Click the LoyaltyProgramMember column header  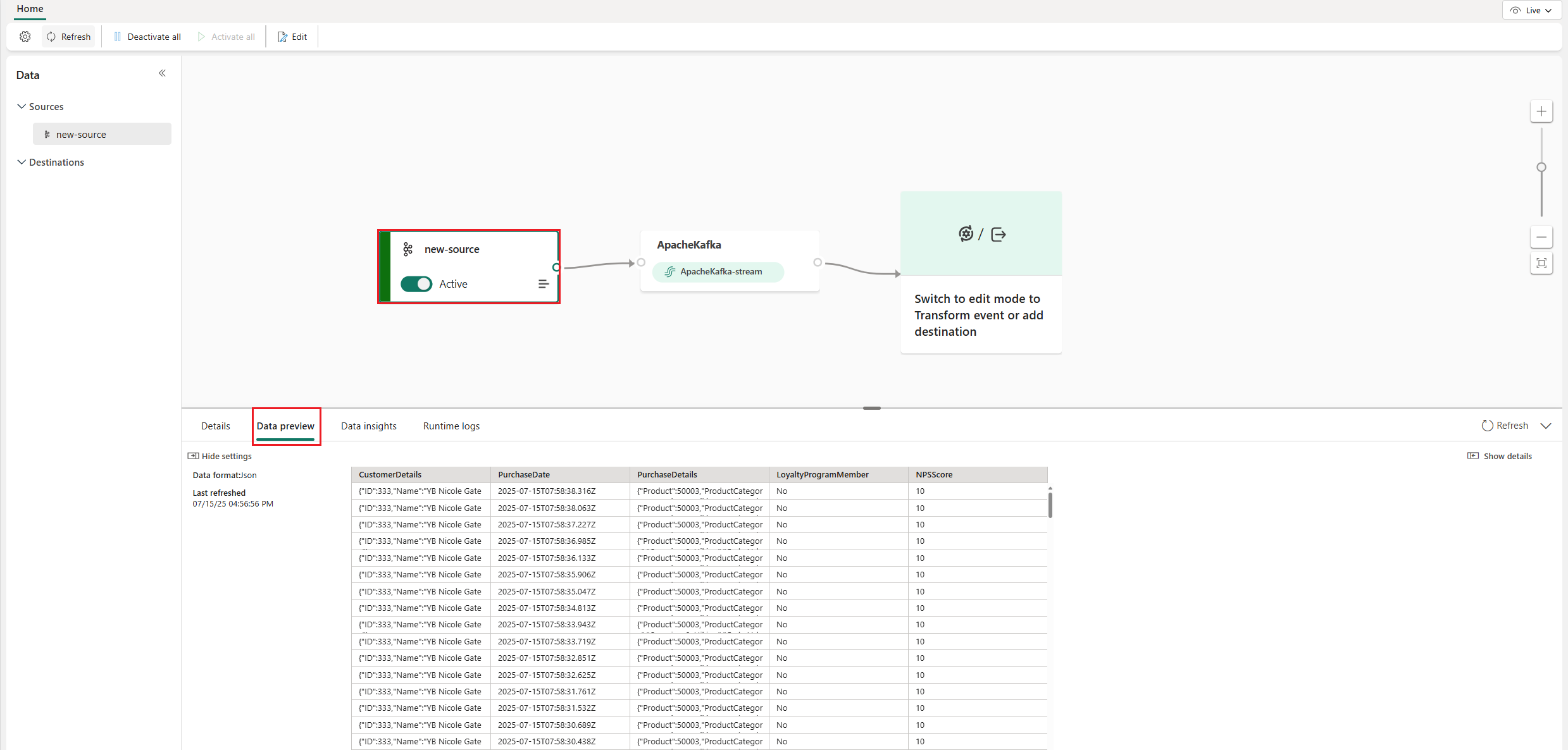838,475
